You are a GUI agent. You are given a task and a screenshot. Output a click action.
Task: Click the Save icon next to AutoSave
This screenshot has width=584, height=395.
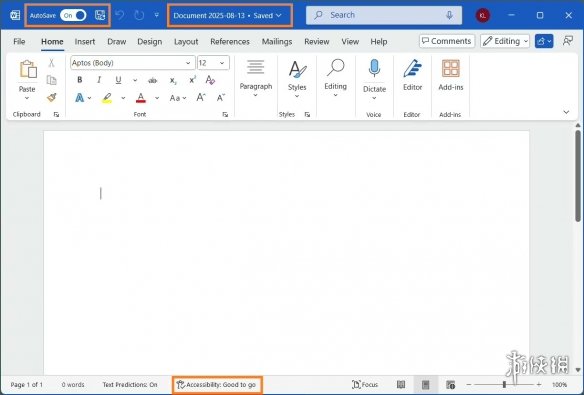(100, 15)
